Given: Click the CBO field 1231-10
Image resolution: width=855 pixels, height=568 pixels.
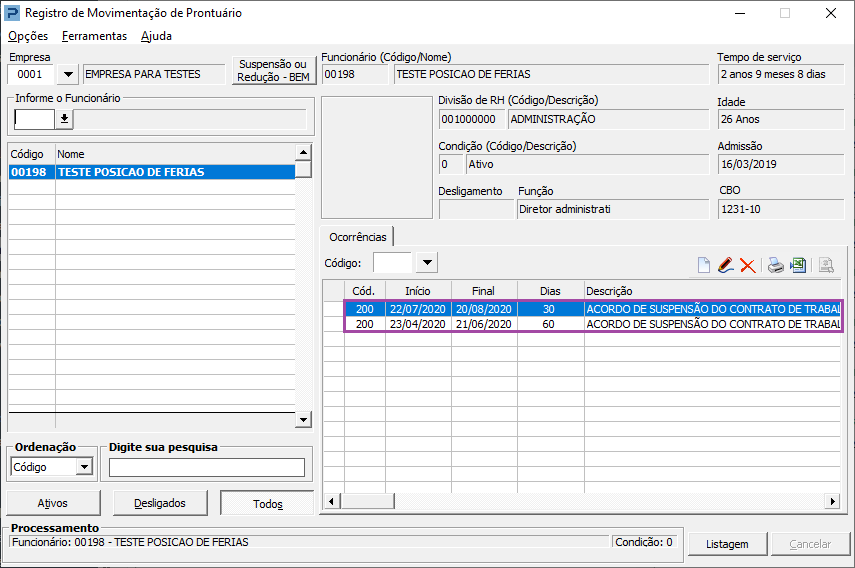Looking at the screenshot, I should (x=780, y=209).
